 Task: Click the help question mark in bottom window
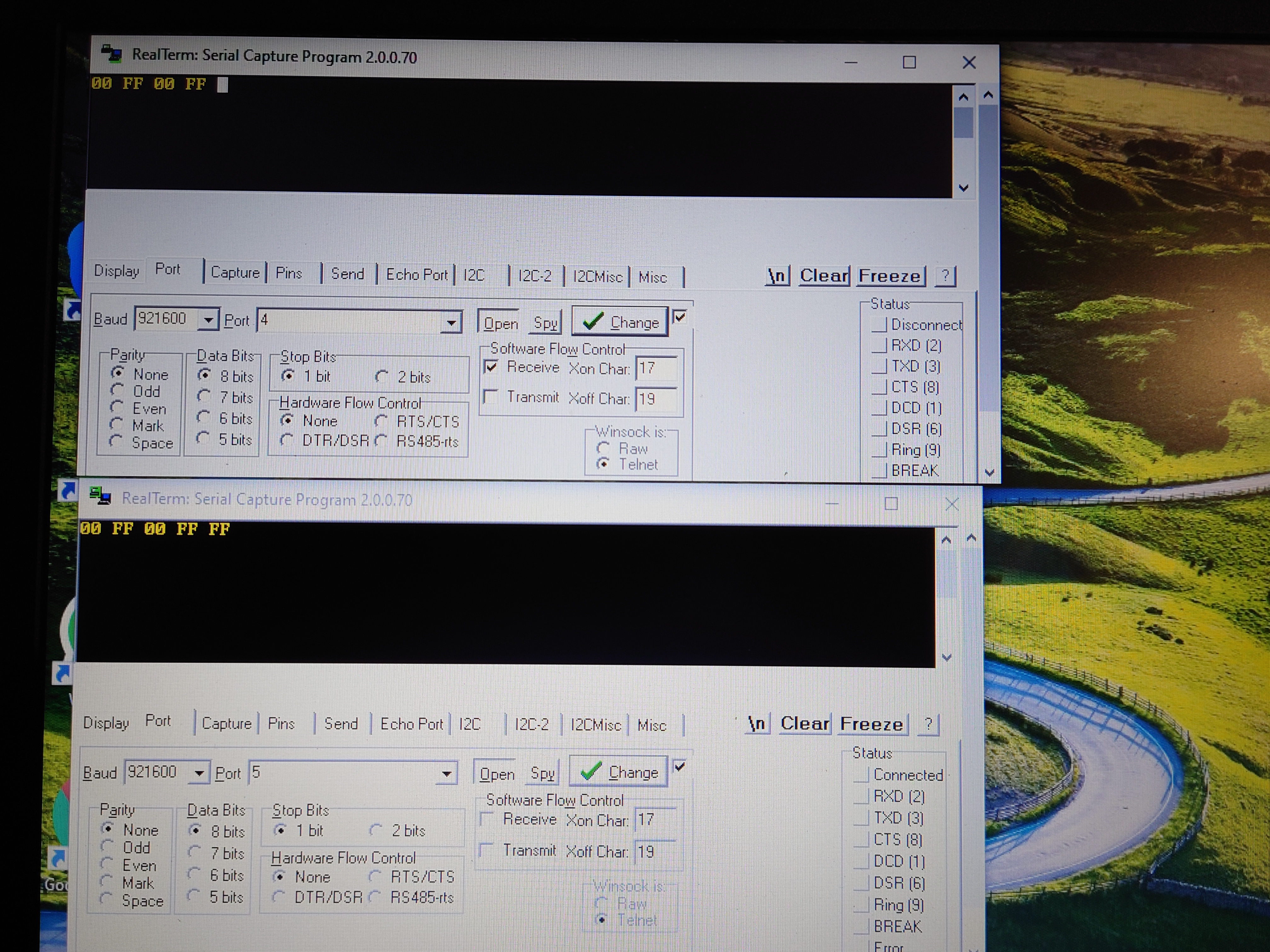[x=928, y=724]
